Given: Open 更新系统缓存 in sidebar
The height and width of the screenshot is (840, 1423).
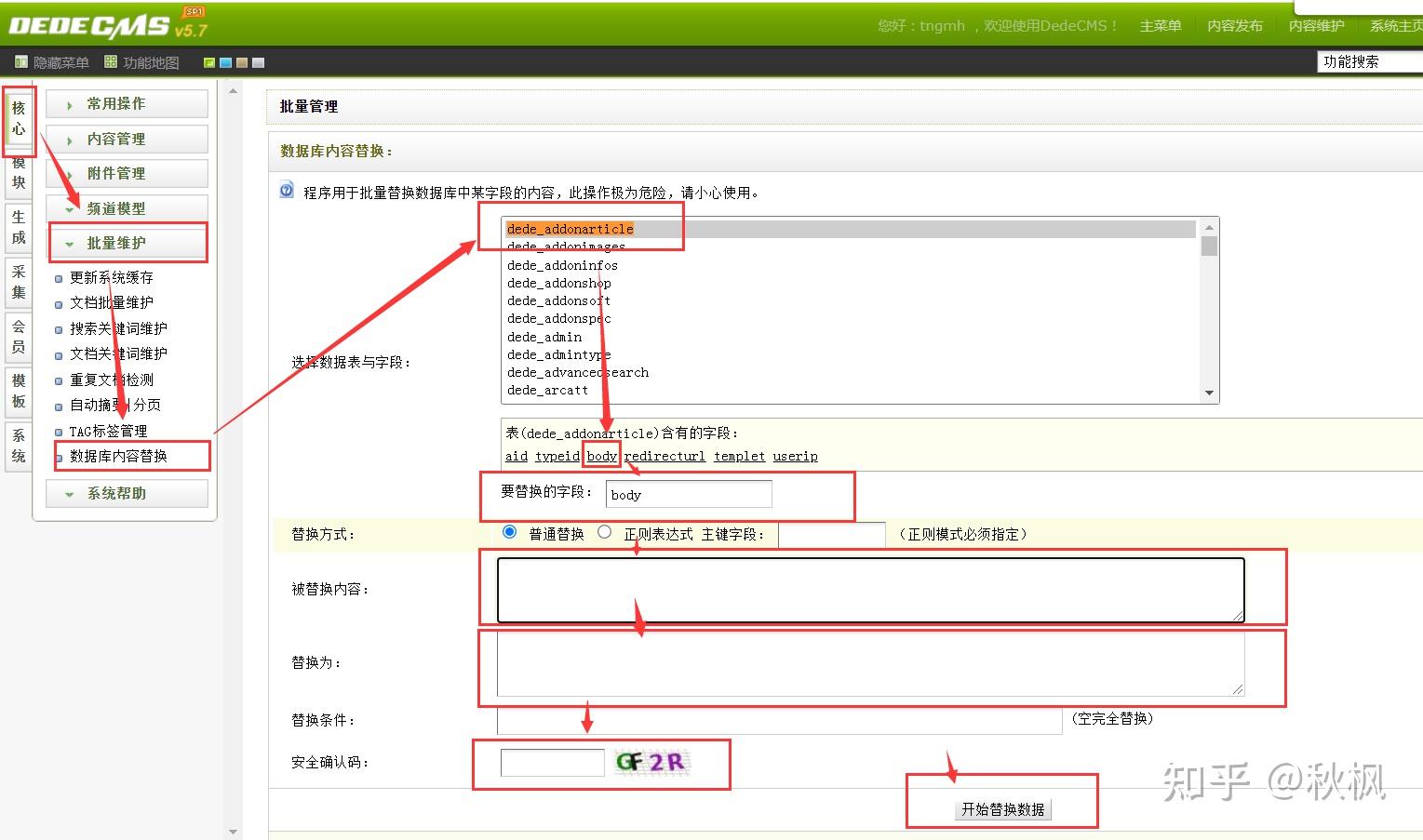Looking at the screenshot, I should pos(112,278).
